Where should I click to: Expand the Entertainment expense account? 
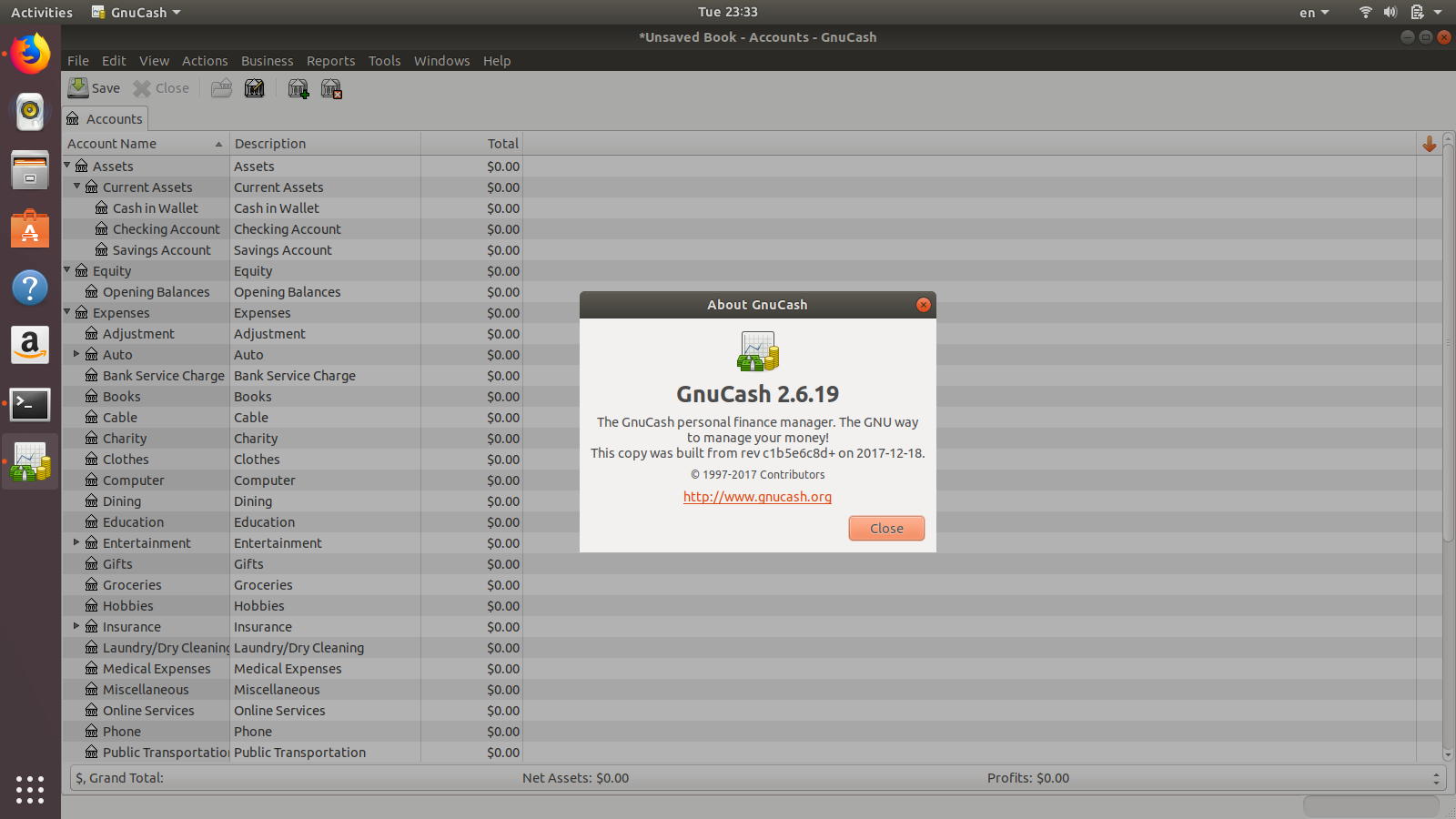coord(77,542)
